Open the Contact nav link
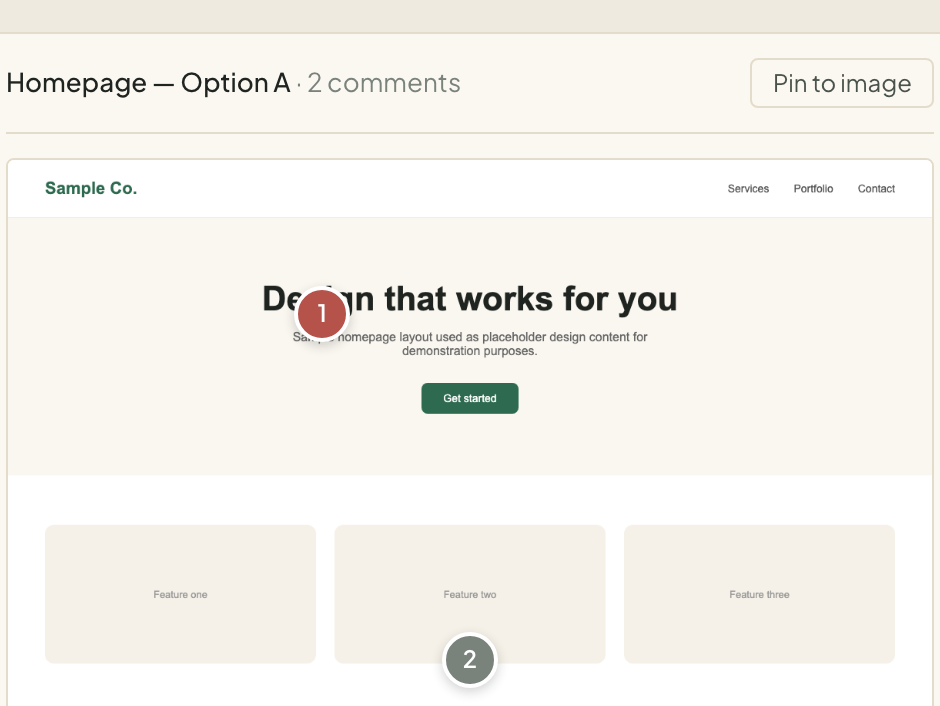The height and width of the screenshot is (706, 940). click(876, 189)
